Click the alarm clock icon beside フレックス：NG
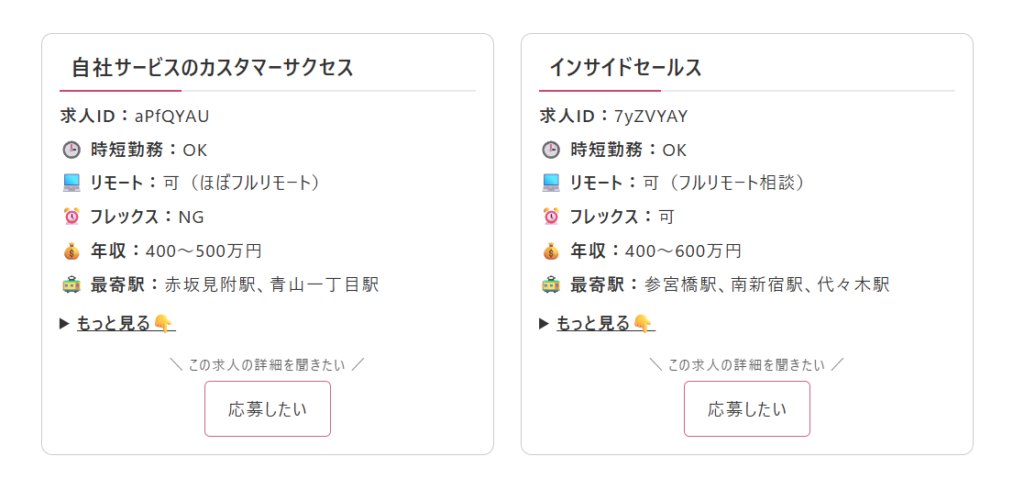This screenshot has height=490, width=1024. point(70,216)
